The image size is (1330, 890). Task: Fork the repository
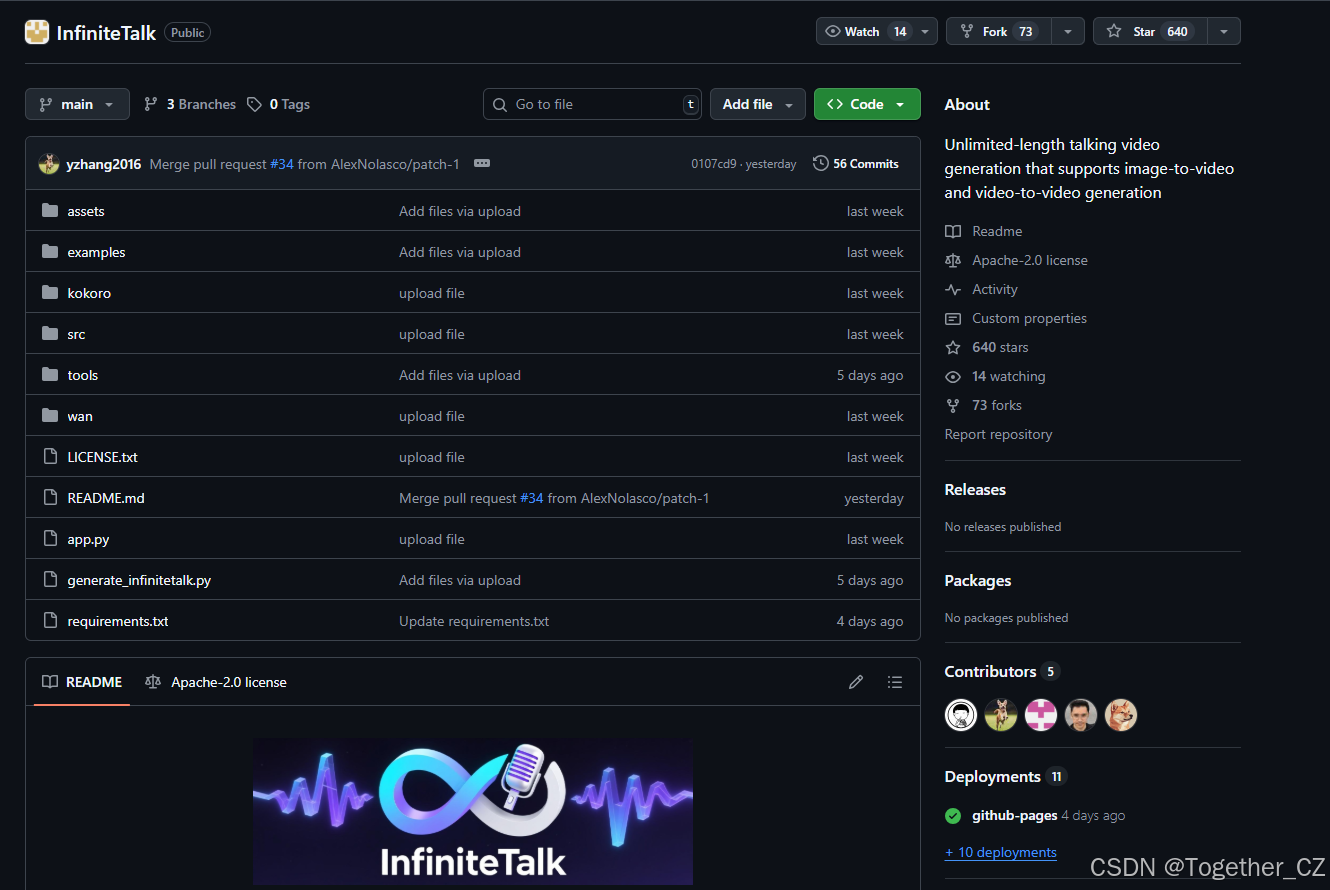(x=999, y=32)
